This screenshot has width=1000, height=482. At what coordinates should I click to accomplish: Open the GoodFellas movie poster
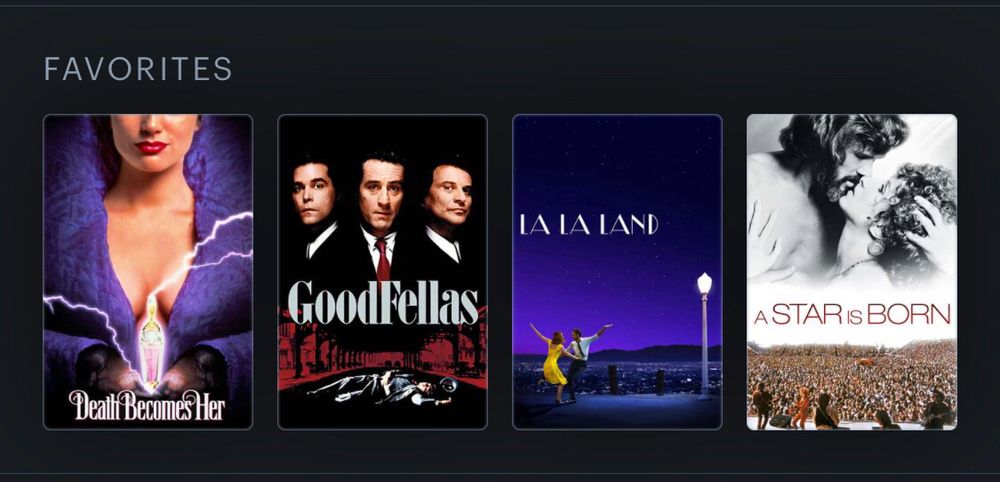pyautogui.click(x=383, y=272)
